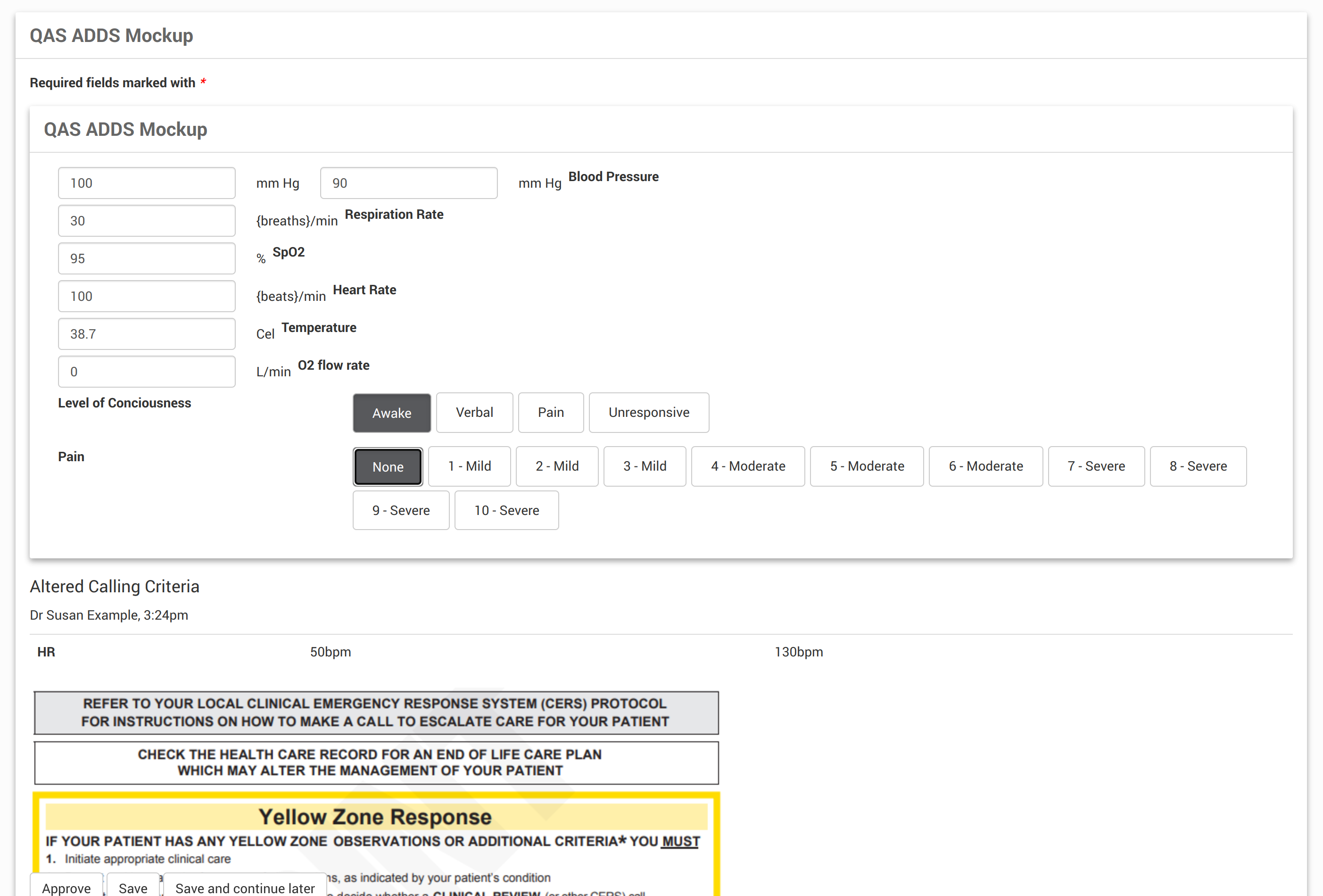Select pain score 3 - Mild
Image resolution: width=1323 pixels, height=896 pixels.
point(645,466)
